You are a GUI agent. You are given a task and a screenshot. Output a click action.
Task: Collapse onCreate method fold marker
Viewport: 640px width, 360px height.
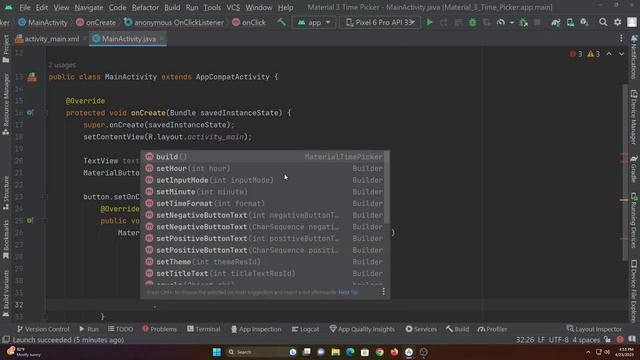tap(45, 113)
